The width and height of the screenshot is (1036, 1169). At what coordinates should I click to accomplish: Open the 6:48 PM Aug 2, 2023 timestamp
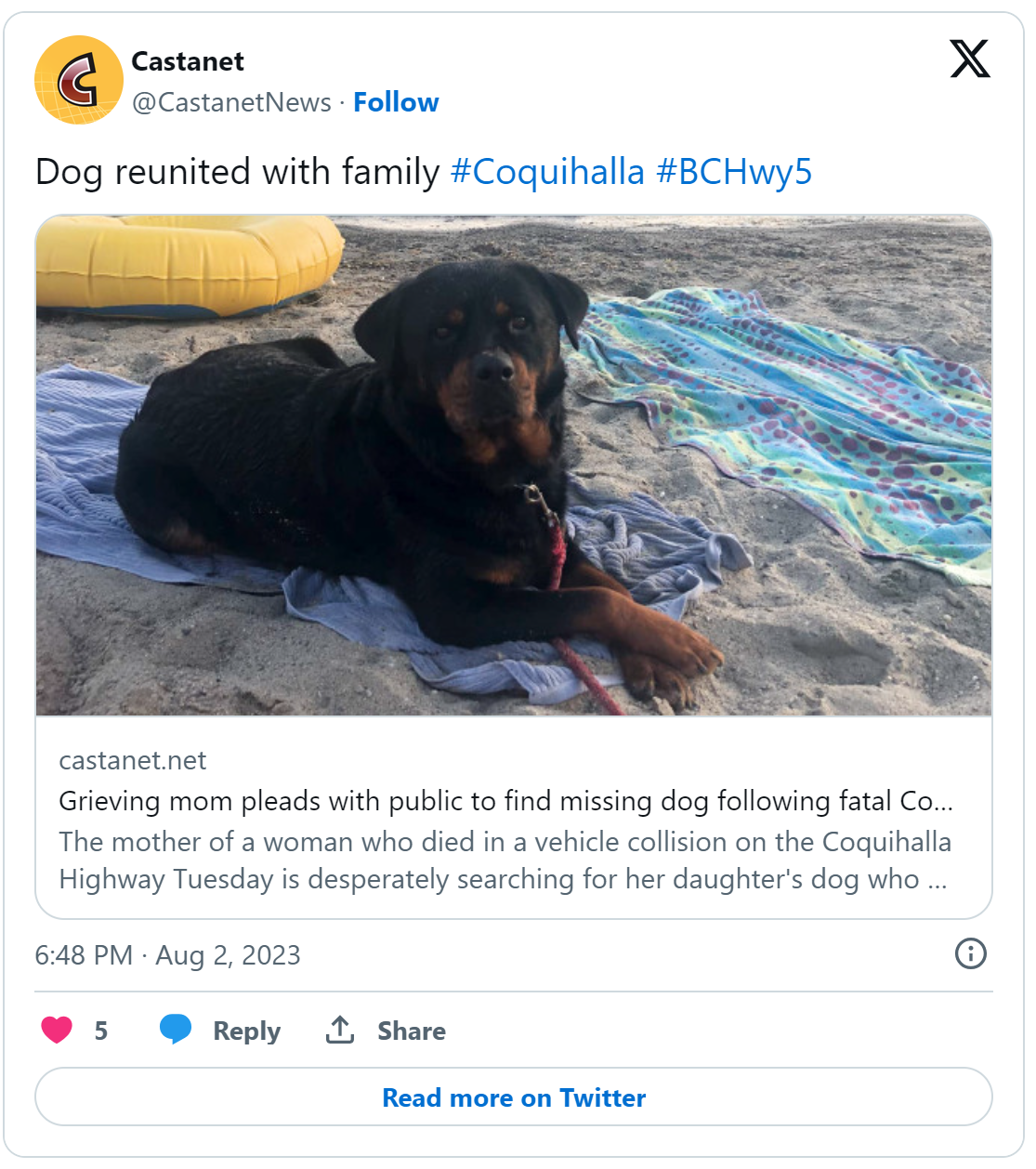167,955
